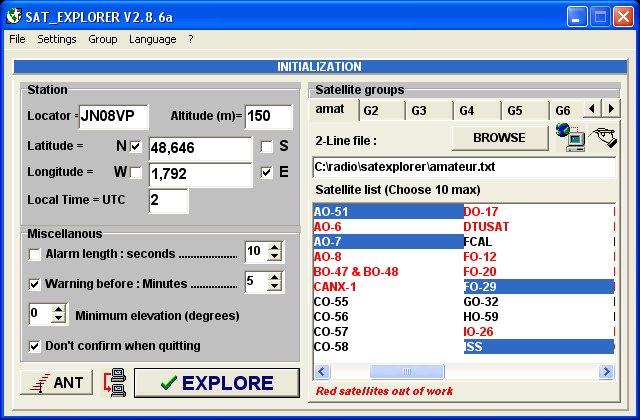This screenshot has height=420, width=640.
Task: Switch to the G2 group tab
Action: 382,111
